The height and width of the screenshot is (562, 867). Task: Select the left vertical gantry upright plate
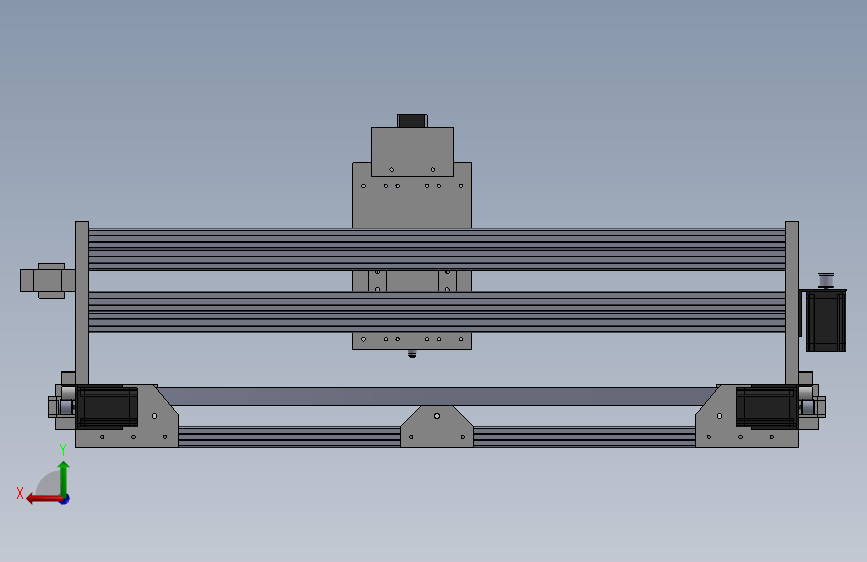click(x=82, y=303)
